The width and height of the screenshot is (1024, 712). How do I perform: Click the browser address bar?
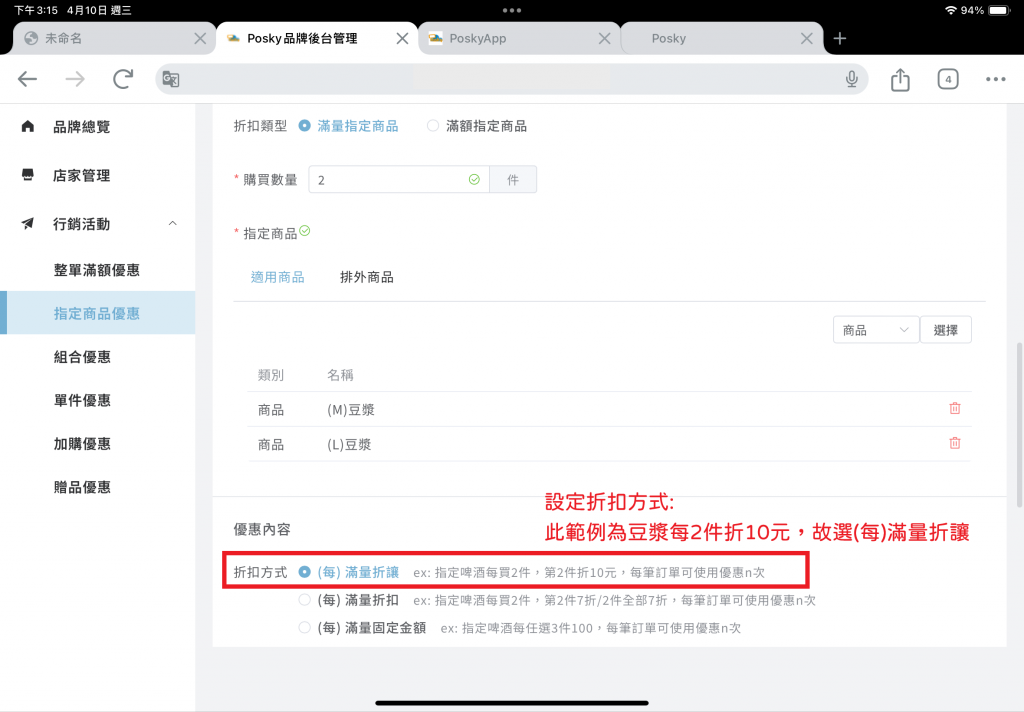tap(511, 79)
